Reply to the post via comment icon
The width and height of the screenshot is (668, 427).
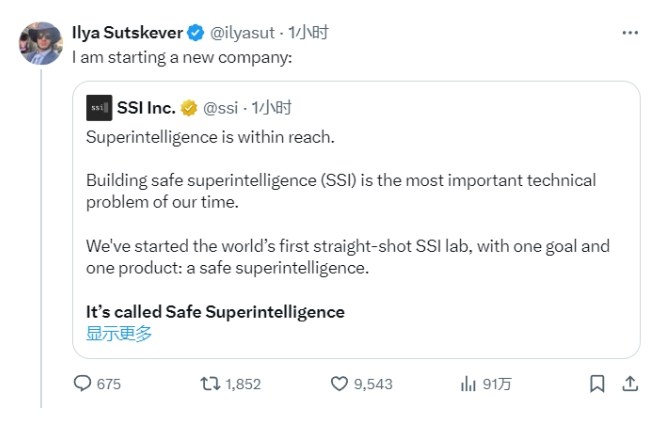[84, 384]
